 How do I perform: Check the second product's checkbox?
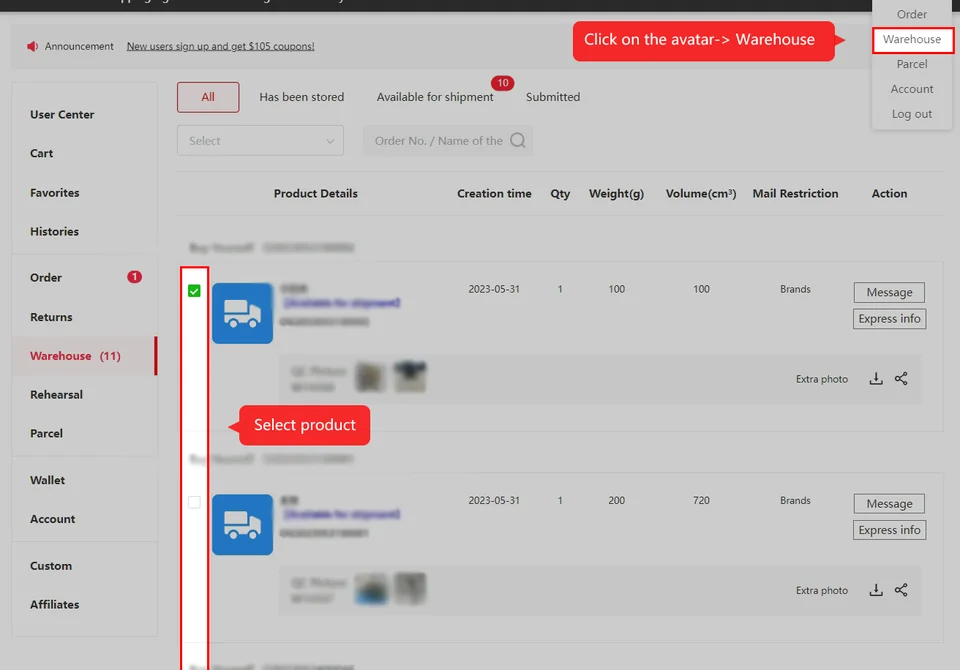coord(194,502)
